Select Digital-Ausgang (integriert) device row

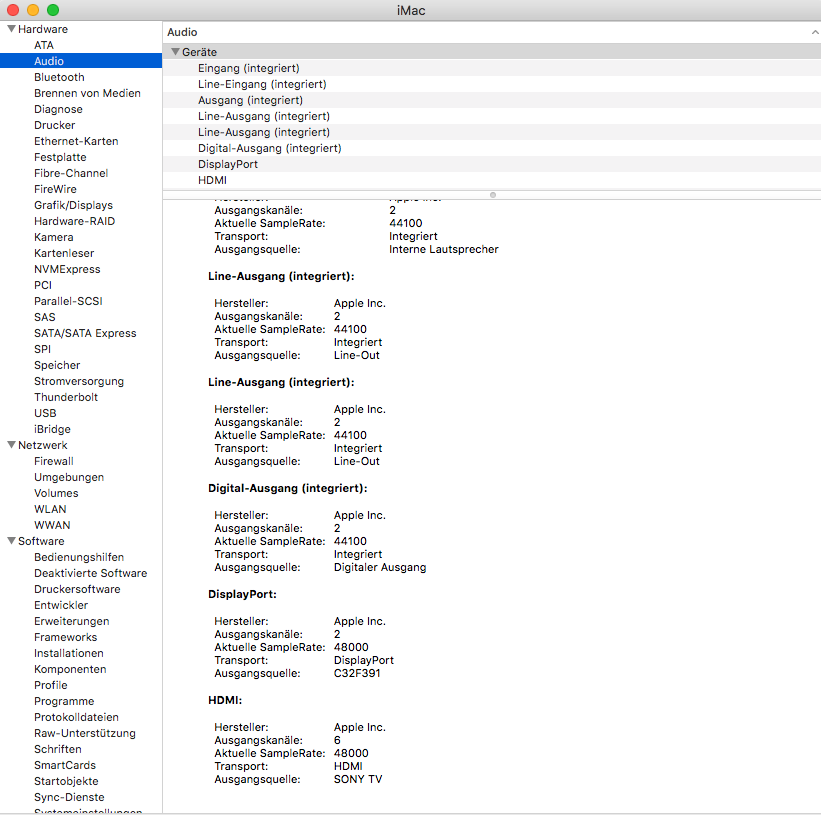pos(269,148)
